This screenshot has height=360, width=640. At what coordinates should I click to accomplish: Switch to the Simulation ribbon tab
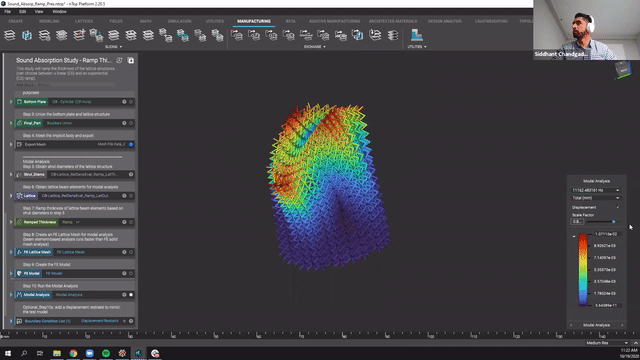[x=179, y=21]
